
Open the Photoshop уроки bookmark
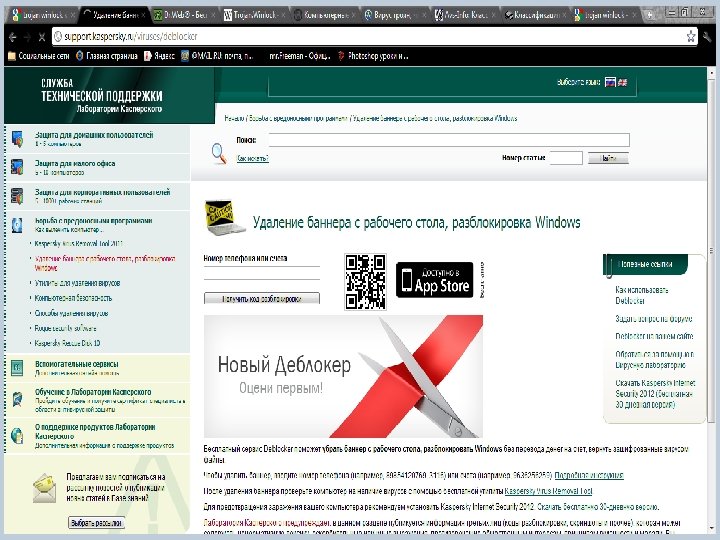[373, 56]
